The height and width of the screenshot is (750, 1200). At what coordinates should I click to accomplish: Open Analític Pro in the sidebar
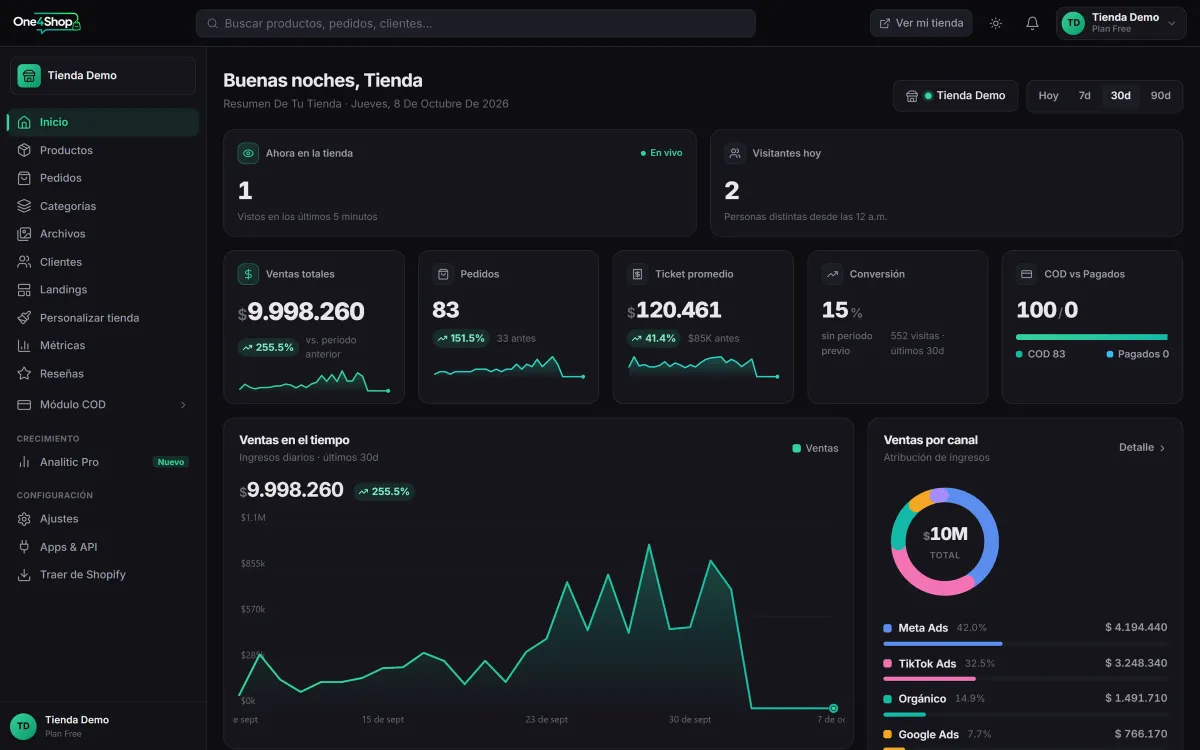103,462
